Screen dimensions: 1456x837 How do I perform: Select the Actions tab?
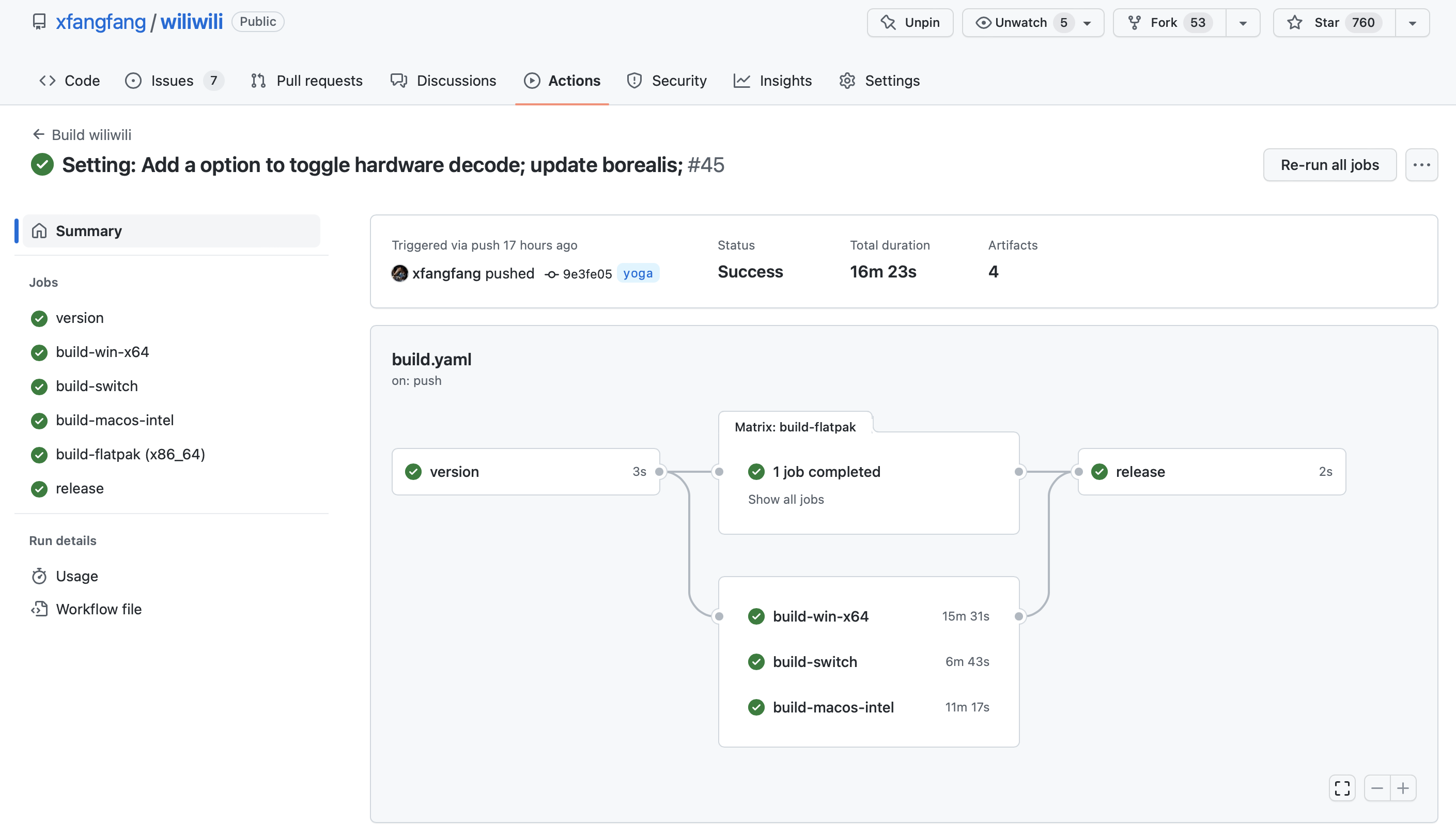point(562,81)
